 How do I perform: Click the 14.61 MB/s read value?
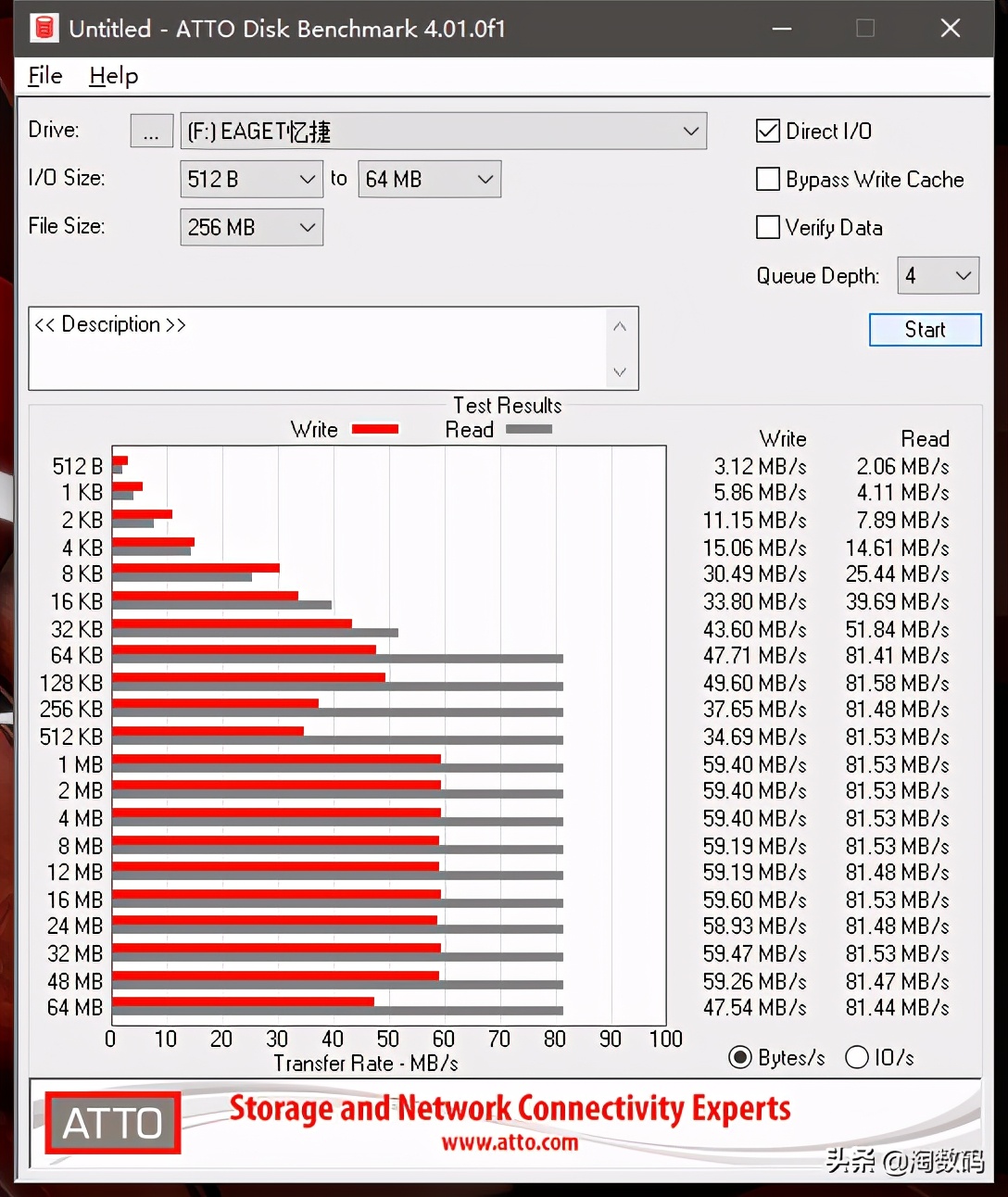(x=897, y=548)
